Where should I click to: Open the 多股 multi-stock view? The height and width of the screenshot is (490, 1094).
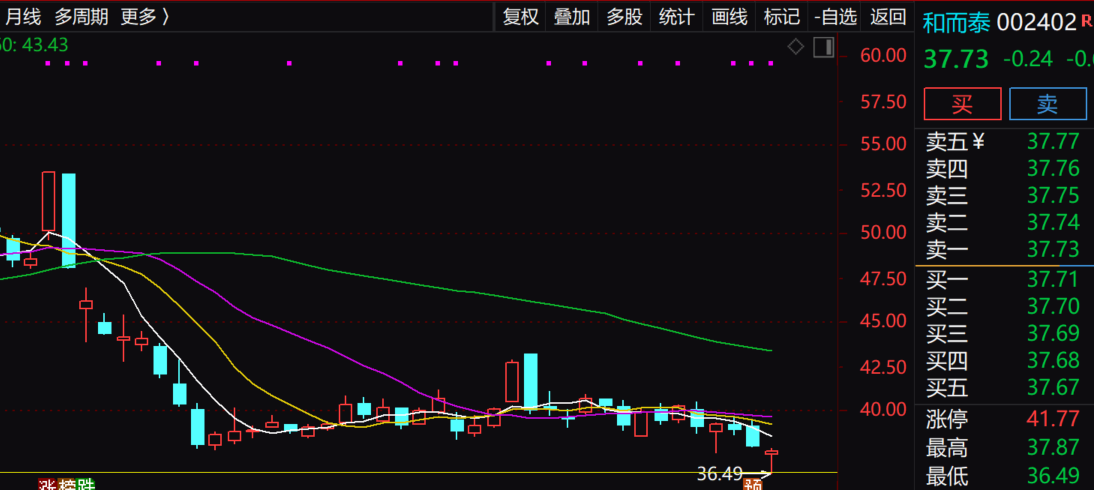click(624, 17)
